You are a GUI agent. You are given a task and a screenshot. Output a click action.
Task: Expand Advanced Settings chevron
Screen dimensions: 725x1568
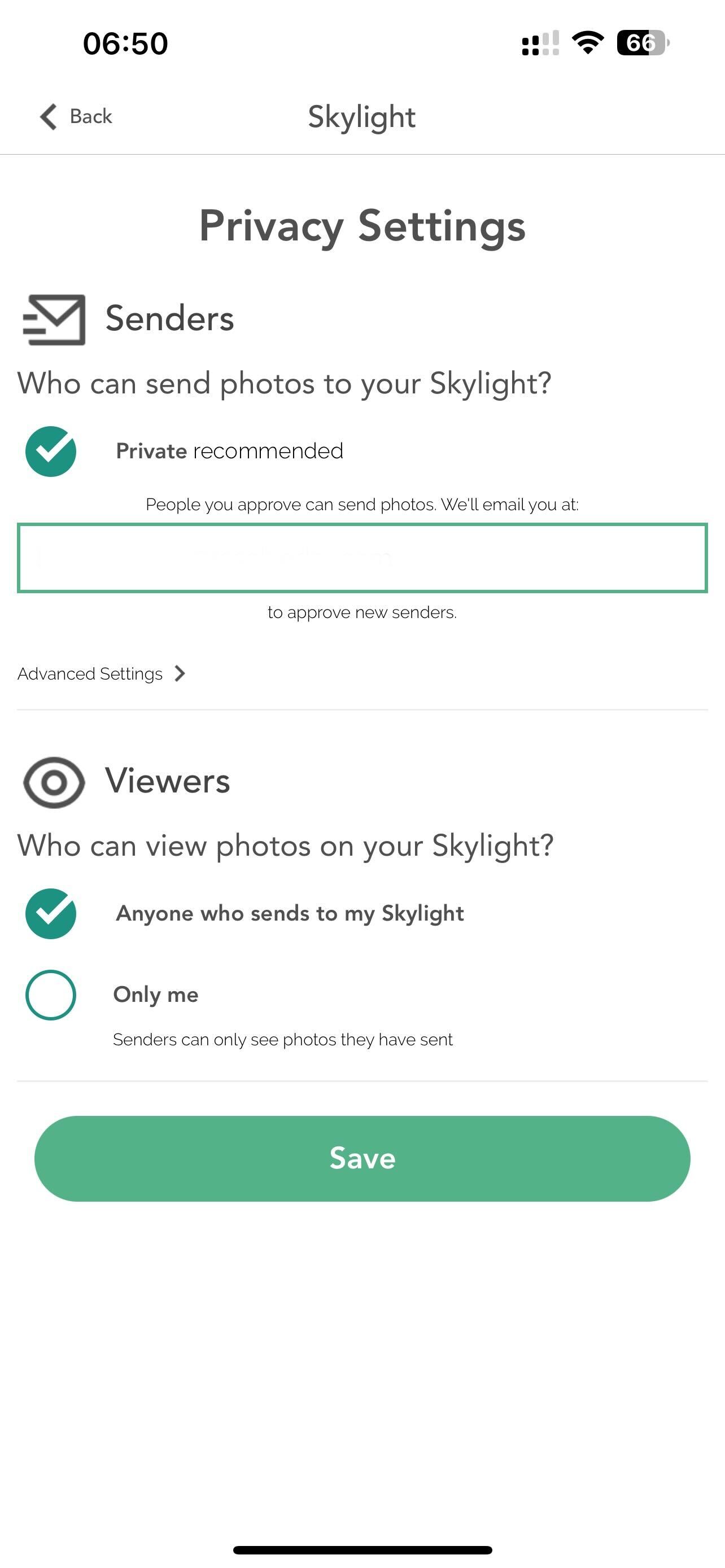click(180, 673)
